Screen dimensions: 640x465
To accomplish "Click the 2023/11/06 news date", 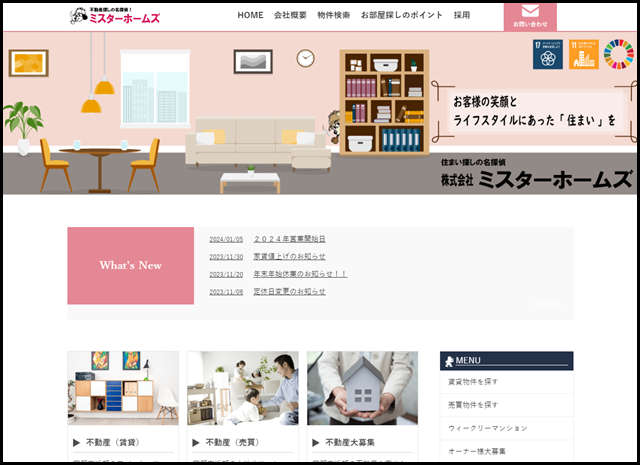I will (x=226, y=292).
